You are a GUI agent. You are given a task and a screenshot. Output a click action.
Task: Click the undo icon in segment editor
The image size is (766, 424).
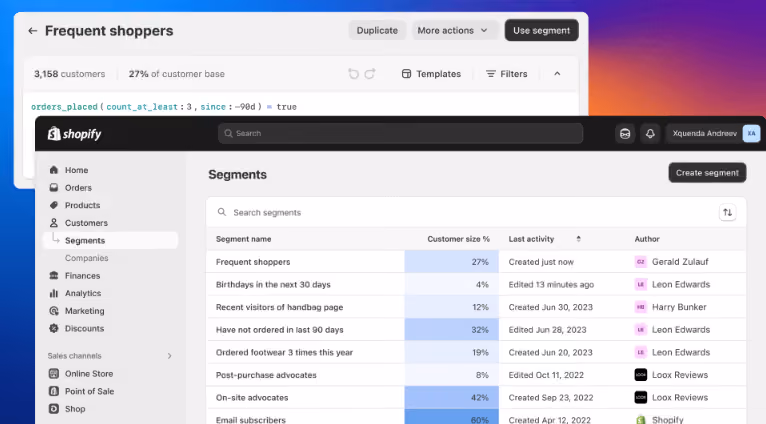[x=354, y=74]
